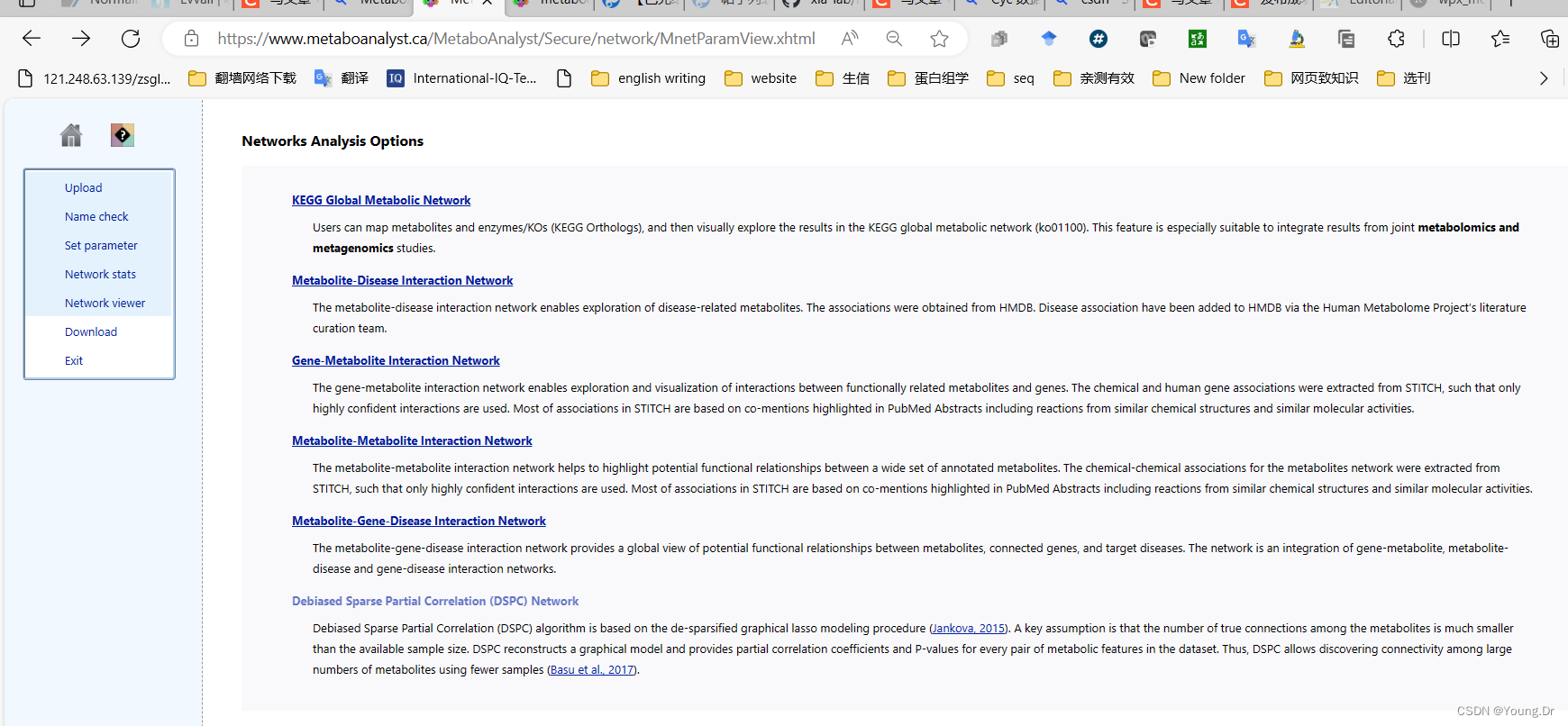1568x726 pixels.
Task: Open the 蛋白组学 bookmark folder
Action: (x=928, y=78)
